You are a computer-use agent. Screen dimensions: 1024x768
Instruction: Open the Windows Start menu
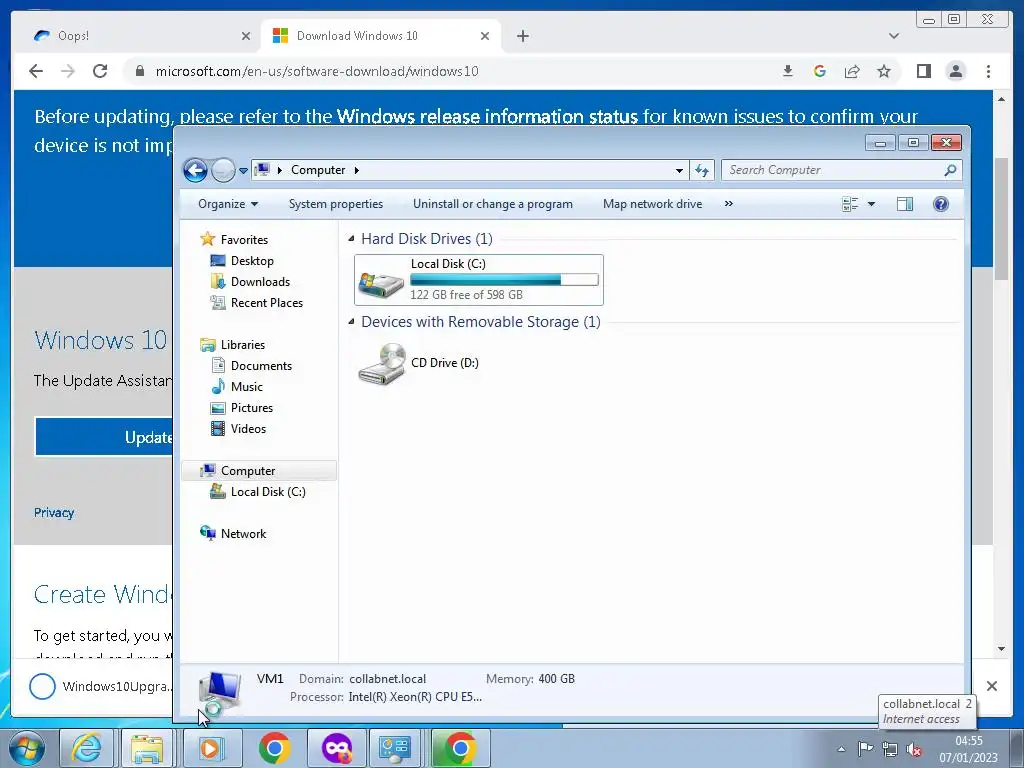[x=26, y=748]
